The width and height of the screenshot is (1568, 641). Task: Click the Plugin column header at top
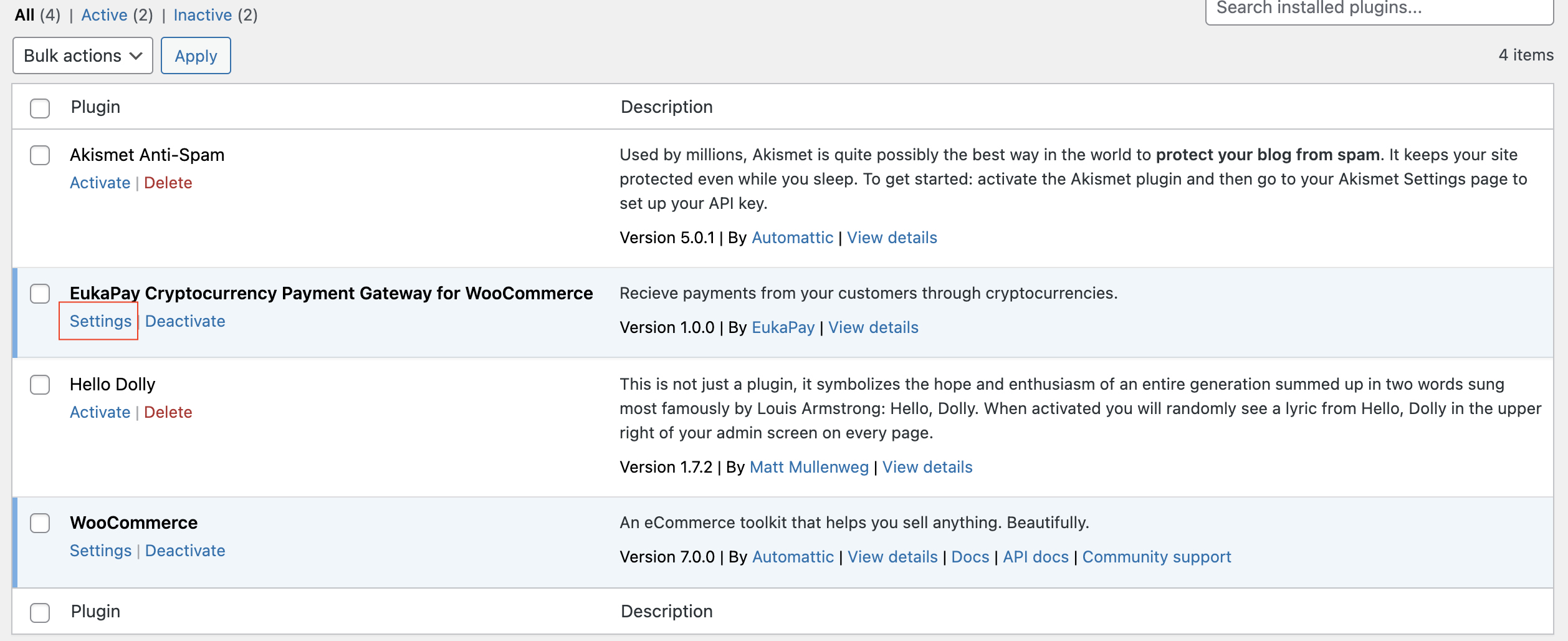coord(95,107)
